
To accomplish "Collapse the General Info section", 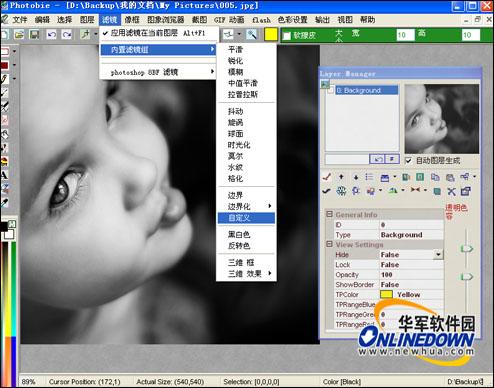I will [329, 214].
